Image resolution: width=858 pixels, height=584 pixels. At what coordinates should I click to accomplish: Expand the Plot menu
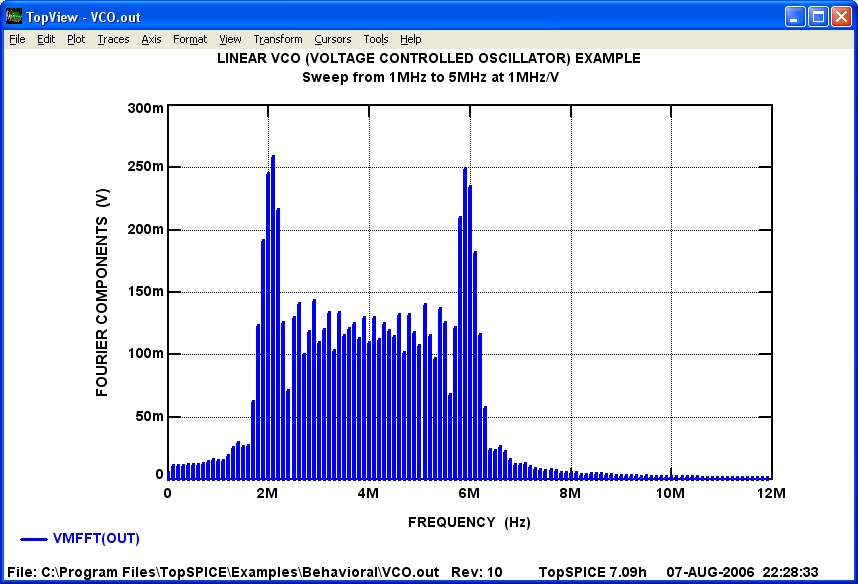click(76, 39)
